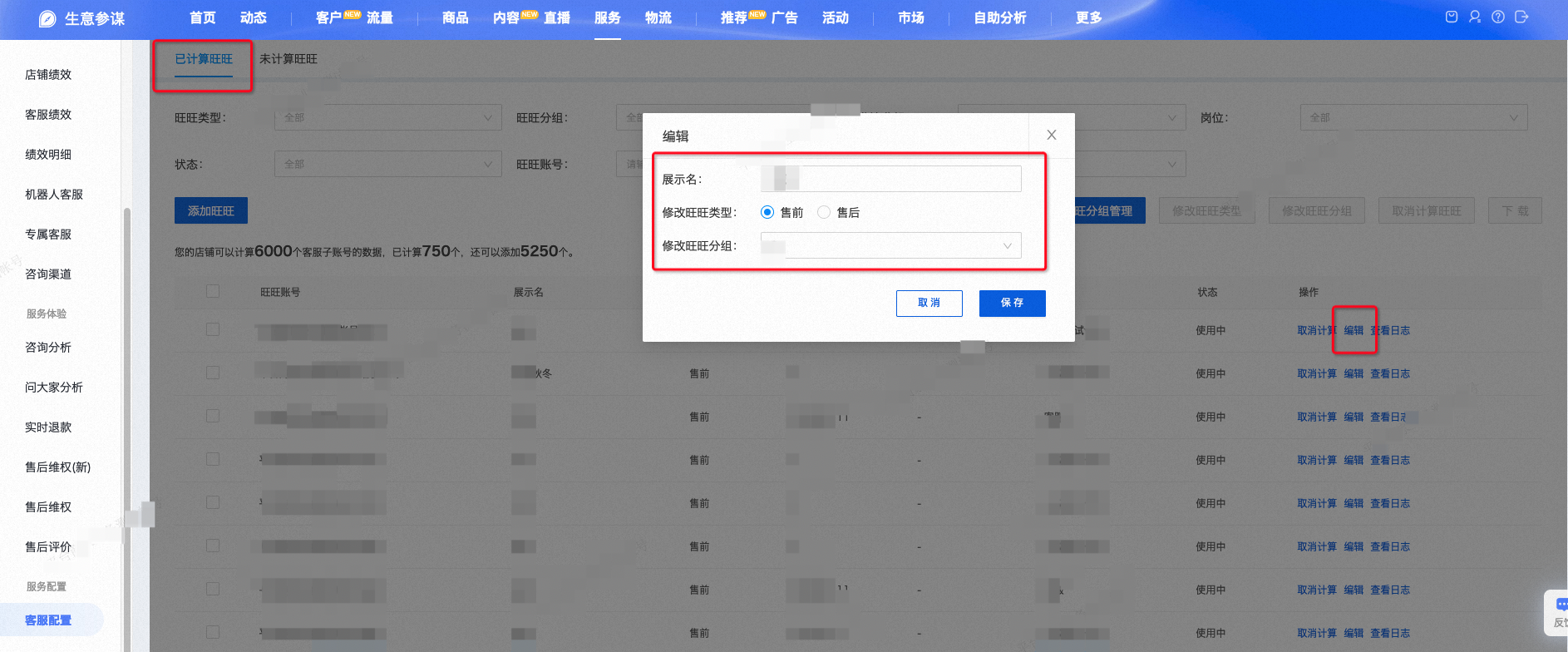The height and width of the screenshot is (652, 1568).
Task: Open the 更多 menu item
Action: [1089, 17]
